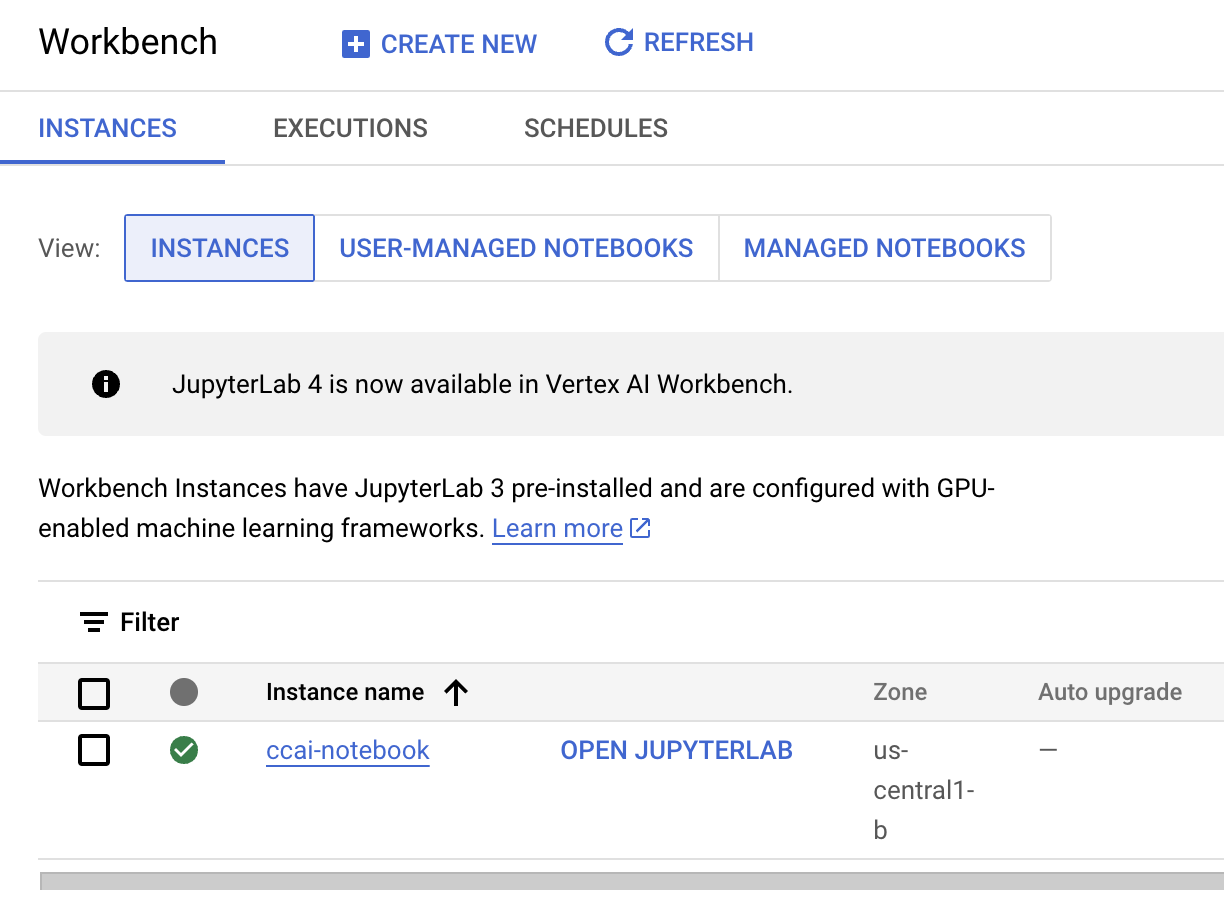This screenshot has height=916, width=1224.
Task: Select the Instances view toggle button
Action: click(x=219, y=248)
